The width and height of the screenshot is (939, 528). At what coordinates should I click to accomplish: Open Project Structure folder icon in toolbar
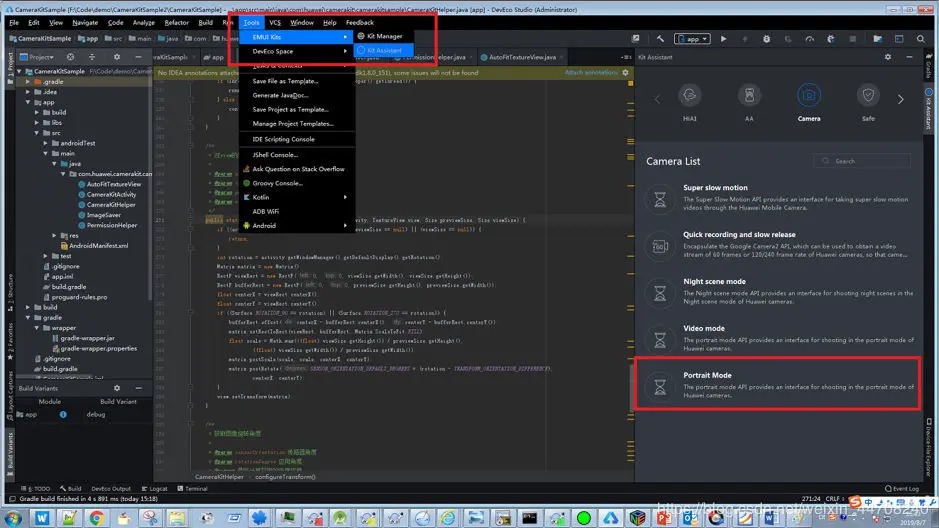point(877,39)
